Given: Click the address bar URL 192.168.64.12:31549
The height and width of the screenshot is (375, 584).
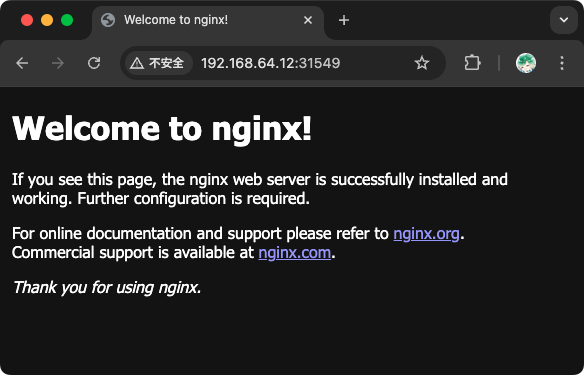Looking at the screenshot, I should click(271, 63).
